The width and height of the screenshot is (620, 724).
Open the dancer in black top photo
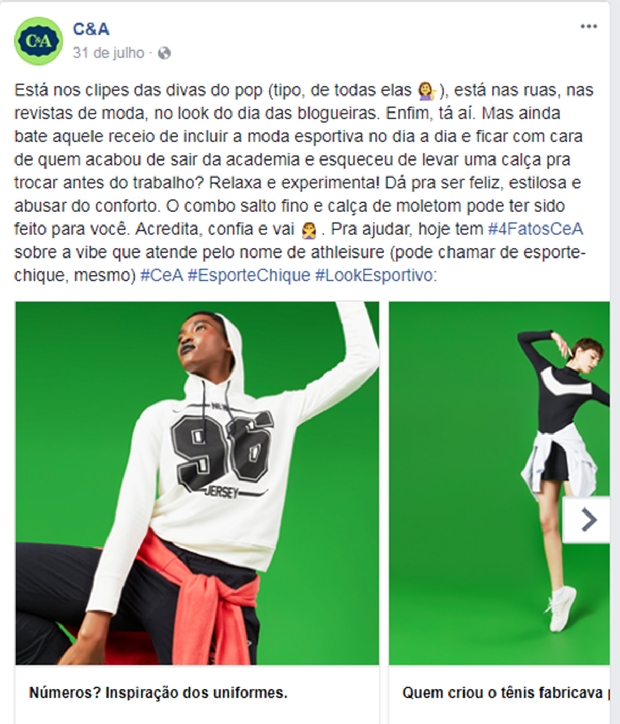coord(499,483)
